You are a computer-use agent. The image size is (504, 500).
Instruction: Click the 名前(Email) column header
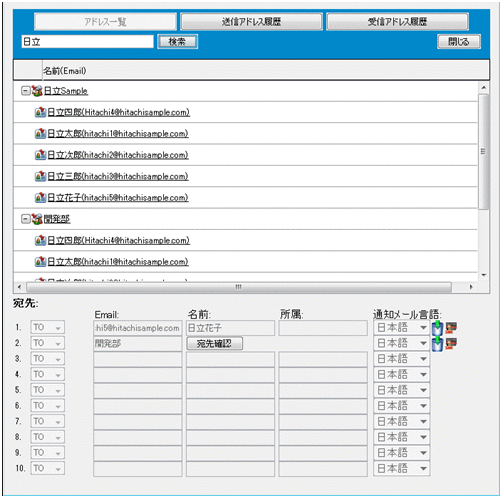click(x=266, y=70)
